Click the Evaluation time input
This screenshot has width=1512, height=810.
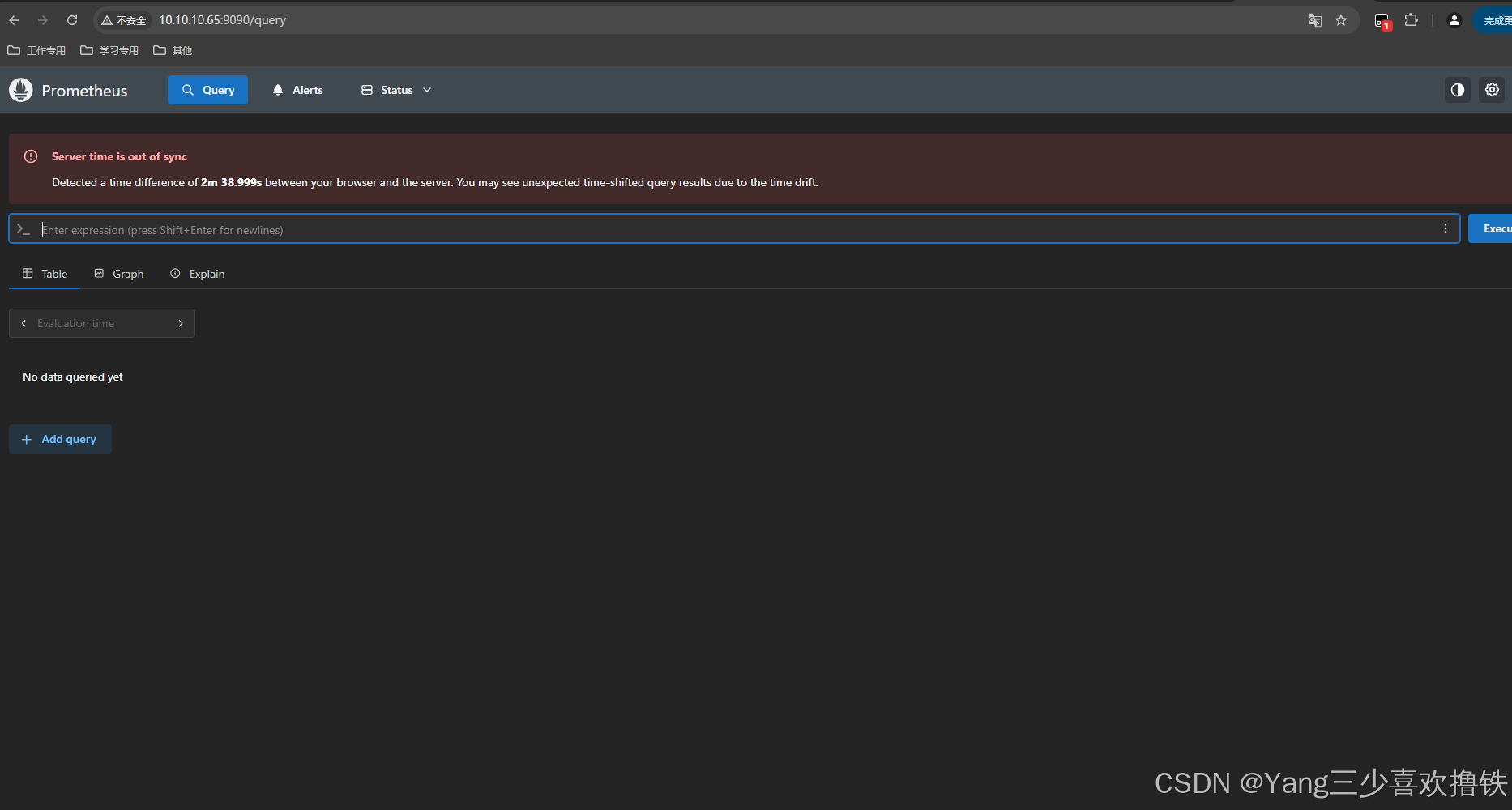click(102, 323)
